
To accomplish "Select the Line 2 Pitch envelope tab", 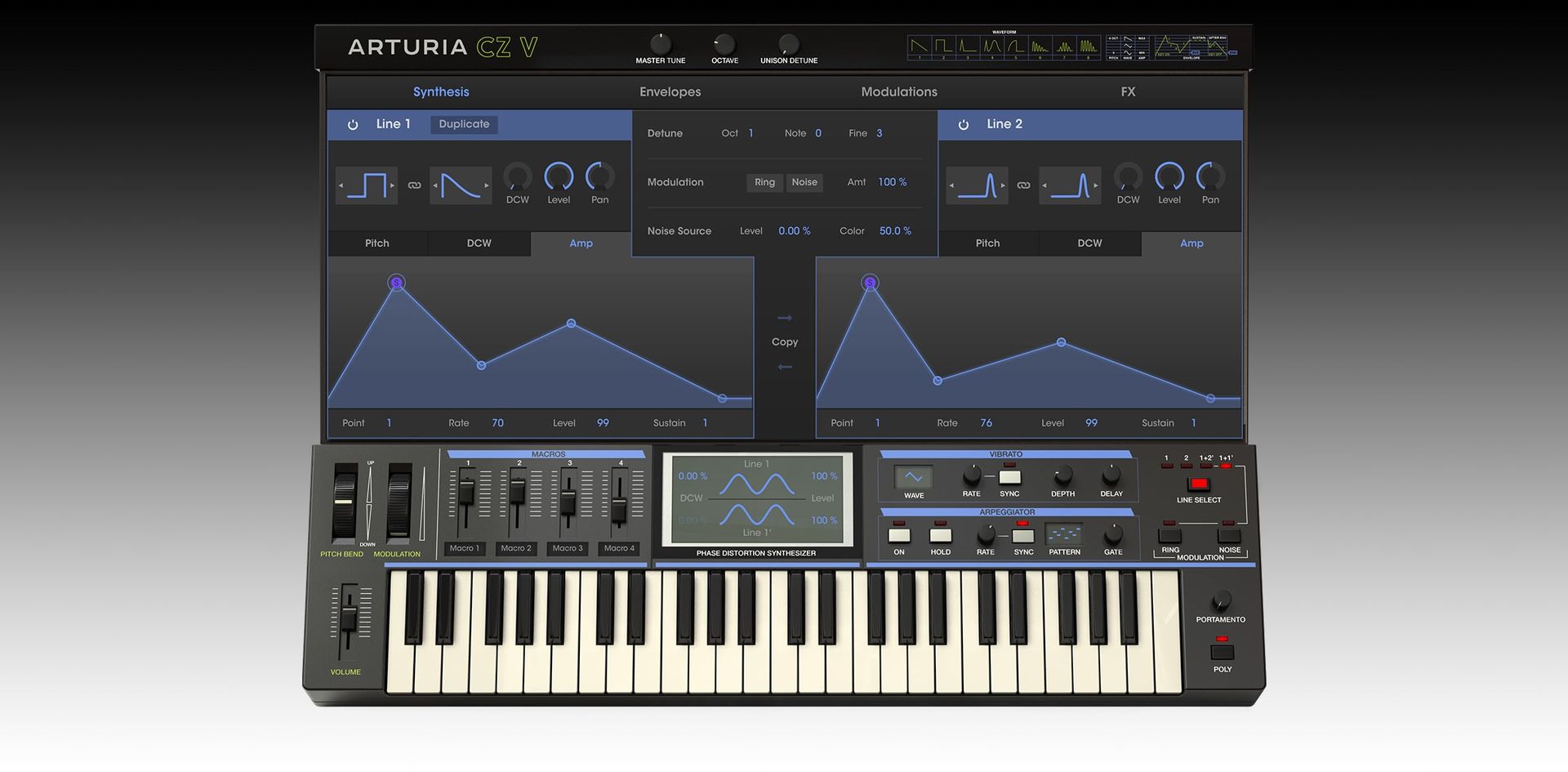I will (987, 243).
